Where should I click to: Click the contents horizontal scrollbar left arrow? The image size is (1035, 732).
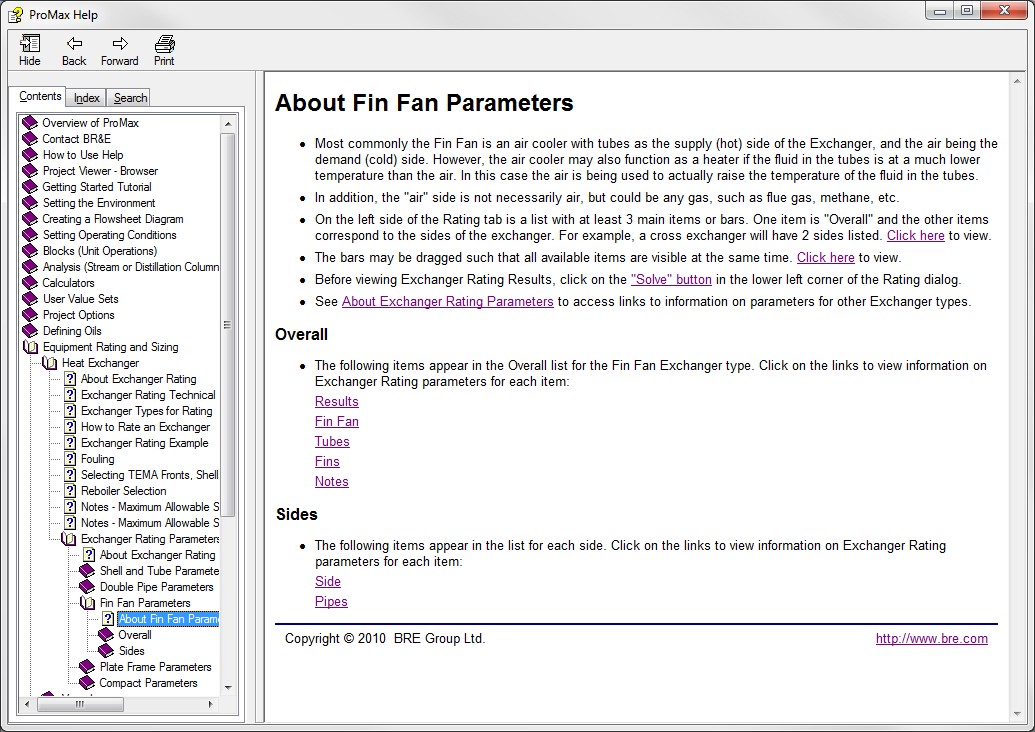coord(26,704)
